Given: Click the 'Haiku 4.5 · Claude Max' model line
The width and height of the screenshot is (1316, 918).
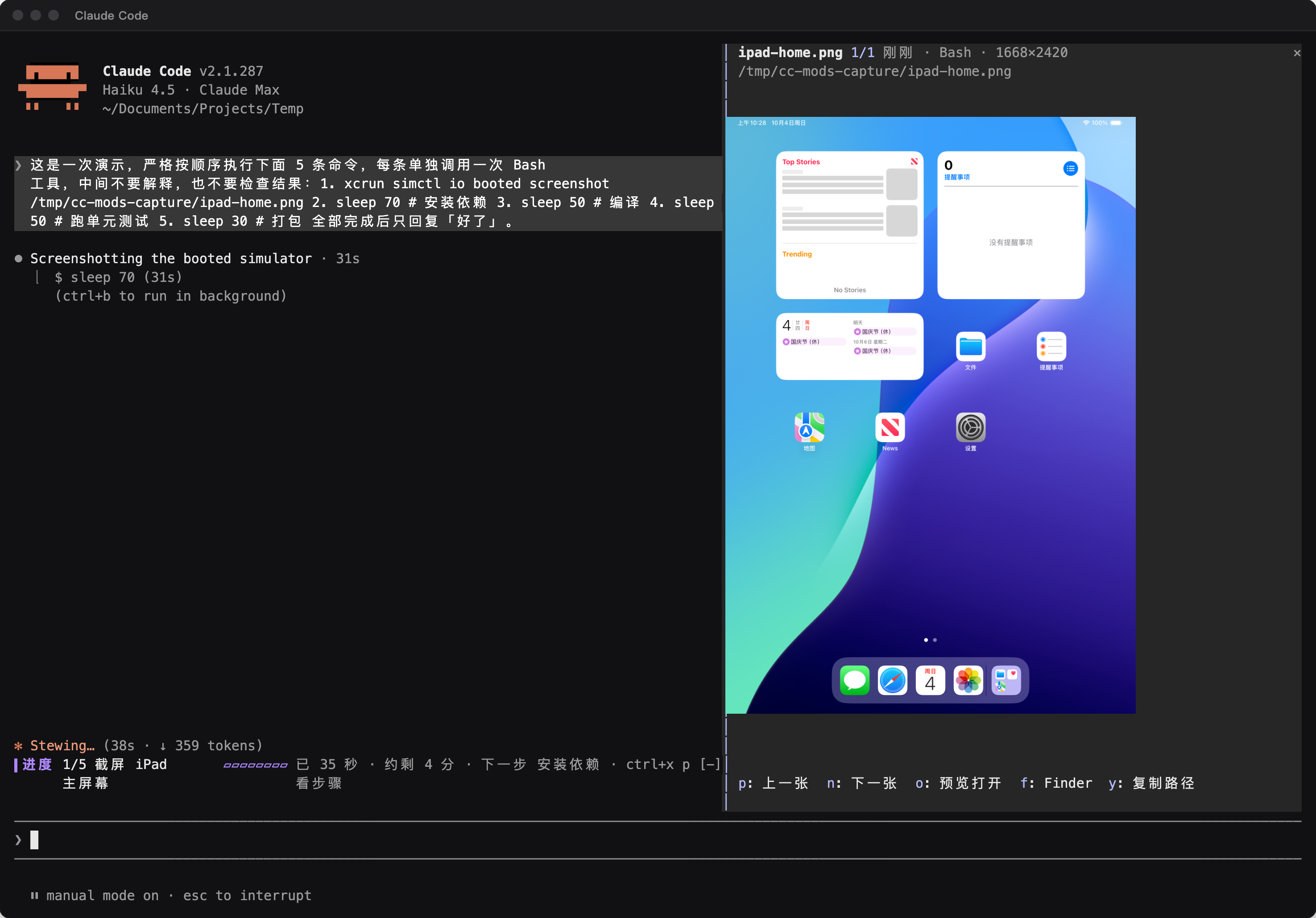Looking at the screenshot, I should 191,90.
